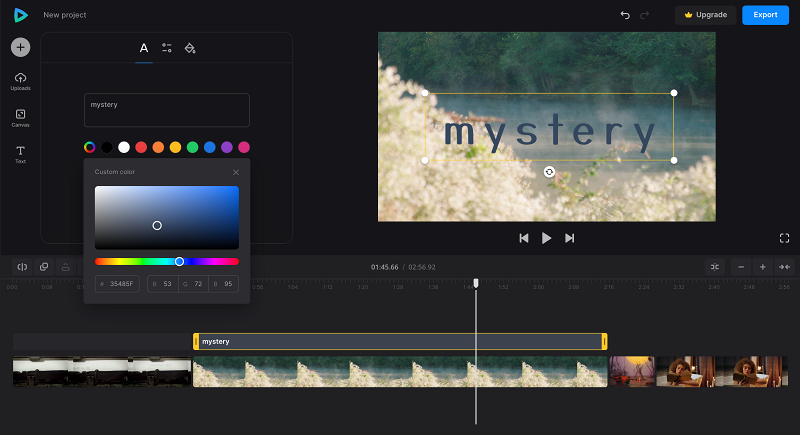This screenshot has width=800, height=435.
Task: Select the white color swatch
Action: tap(124, 147)
